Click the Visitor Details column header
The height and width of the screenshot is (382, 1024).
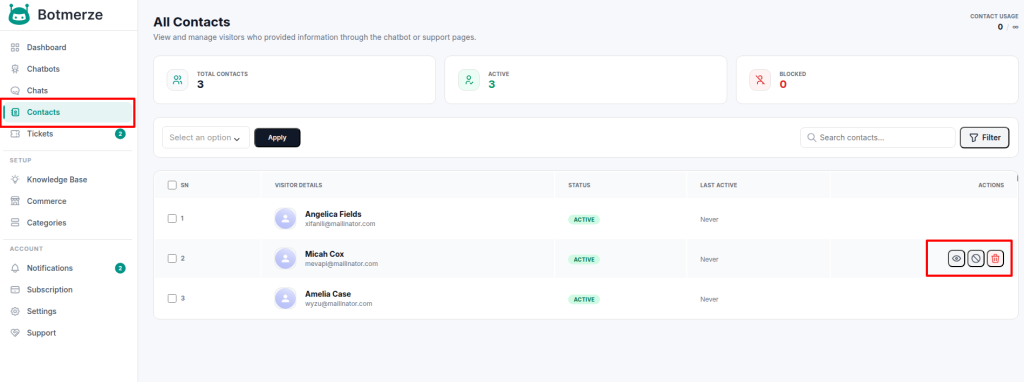click(298, 185)
